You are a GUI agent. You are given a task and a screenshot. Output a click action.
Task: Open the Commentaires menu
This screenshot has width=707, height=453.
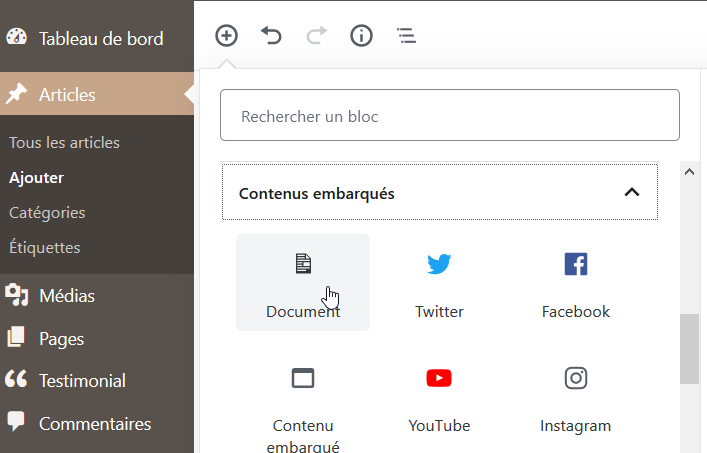[x=97, y=424]
